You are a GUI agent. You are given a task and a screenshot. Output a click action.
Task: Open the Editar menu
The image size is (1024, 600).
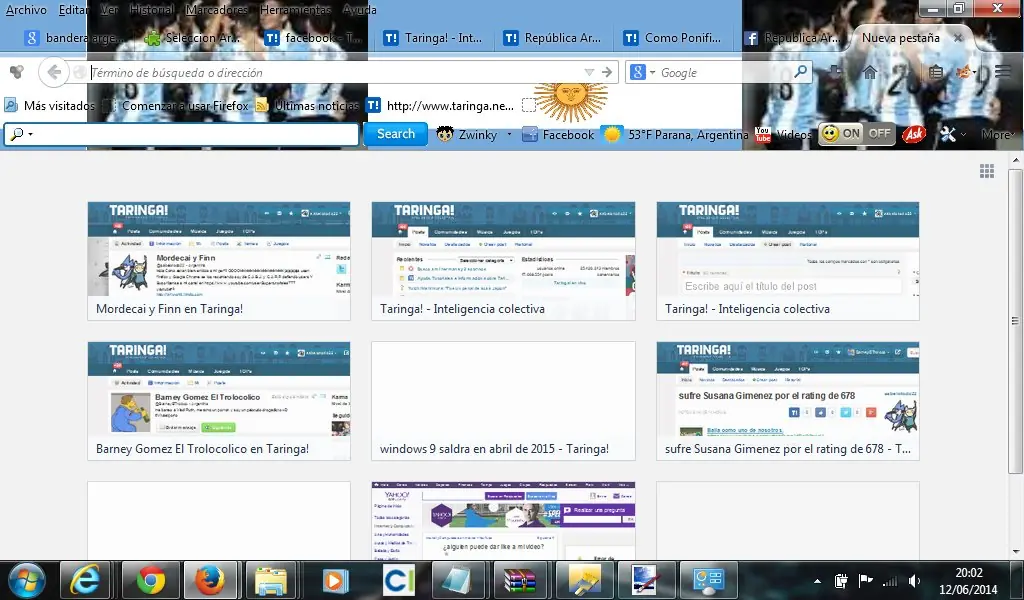[74, 10]
